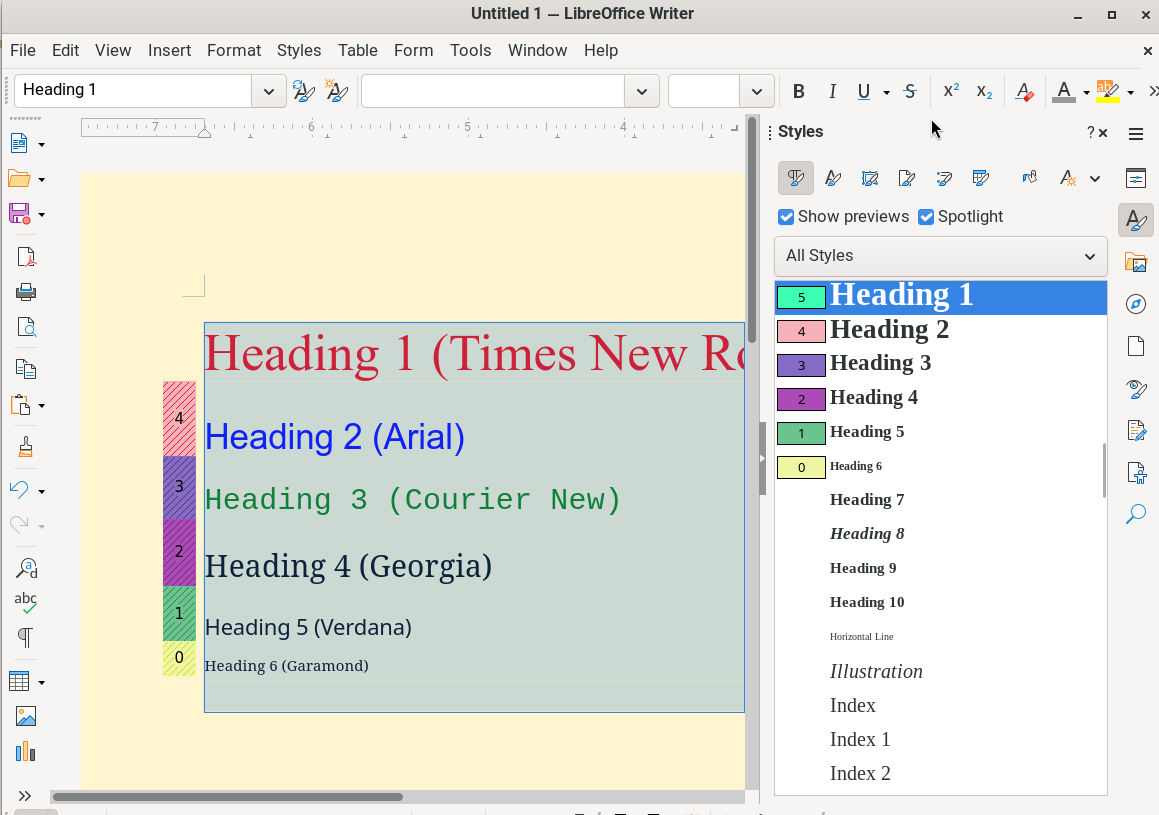Disable the Spotlight checkbox
The height and width of the screenshot is (815, 1159).
(x=926, y=217)
